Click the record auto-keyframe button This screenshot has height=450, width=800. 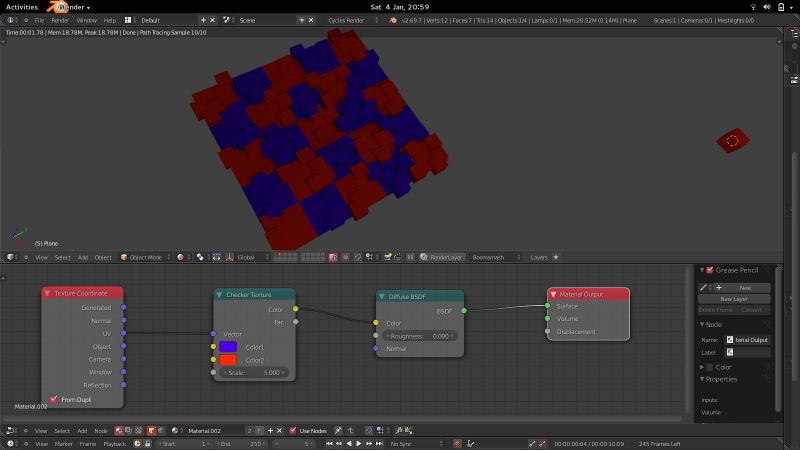[x=458, y=444]
